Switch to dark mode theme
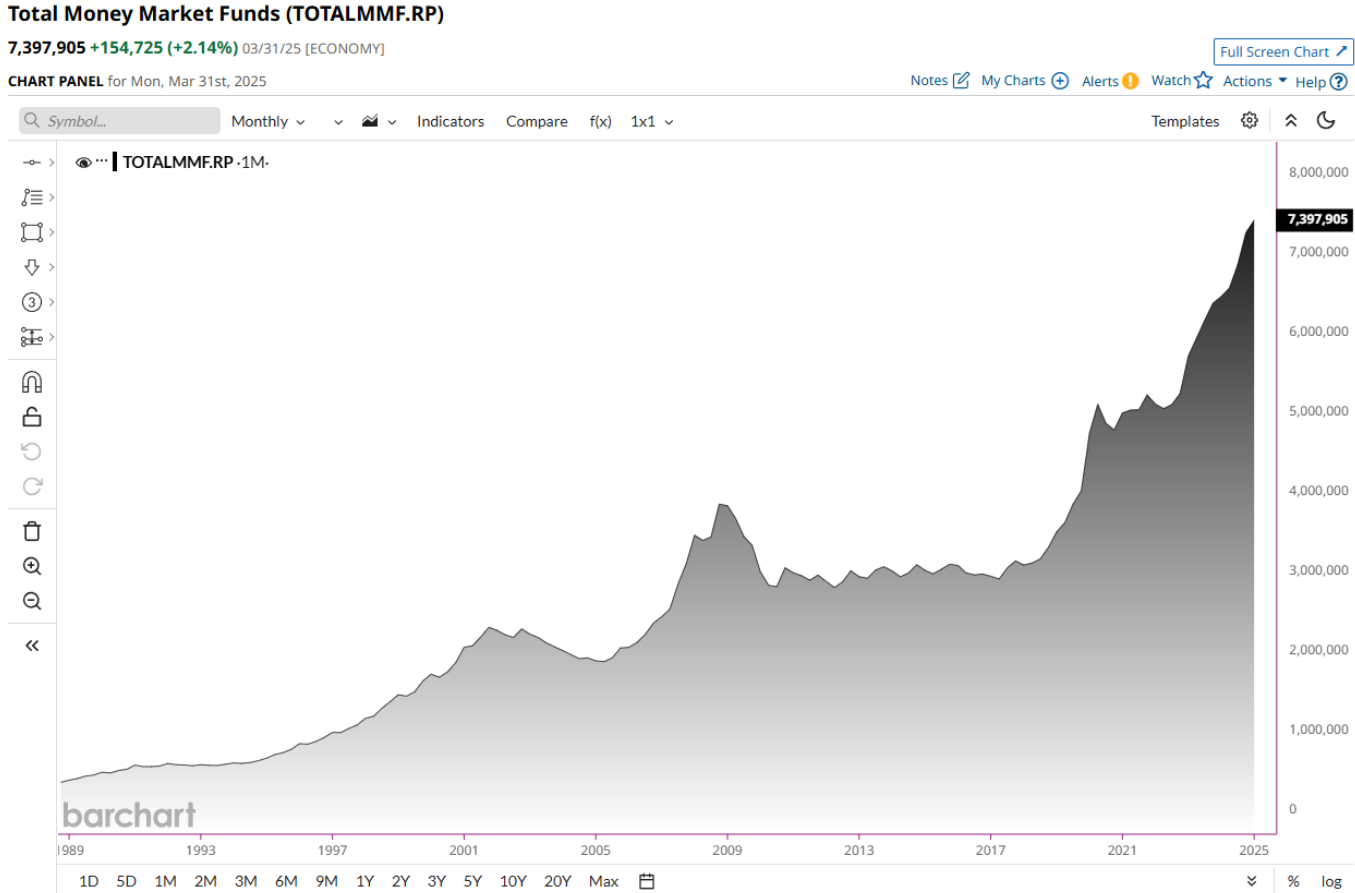The image size is (1355, 893). coord(1326,121)
